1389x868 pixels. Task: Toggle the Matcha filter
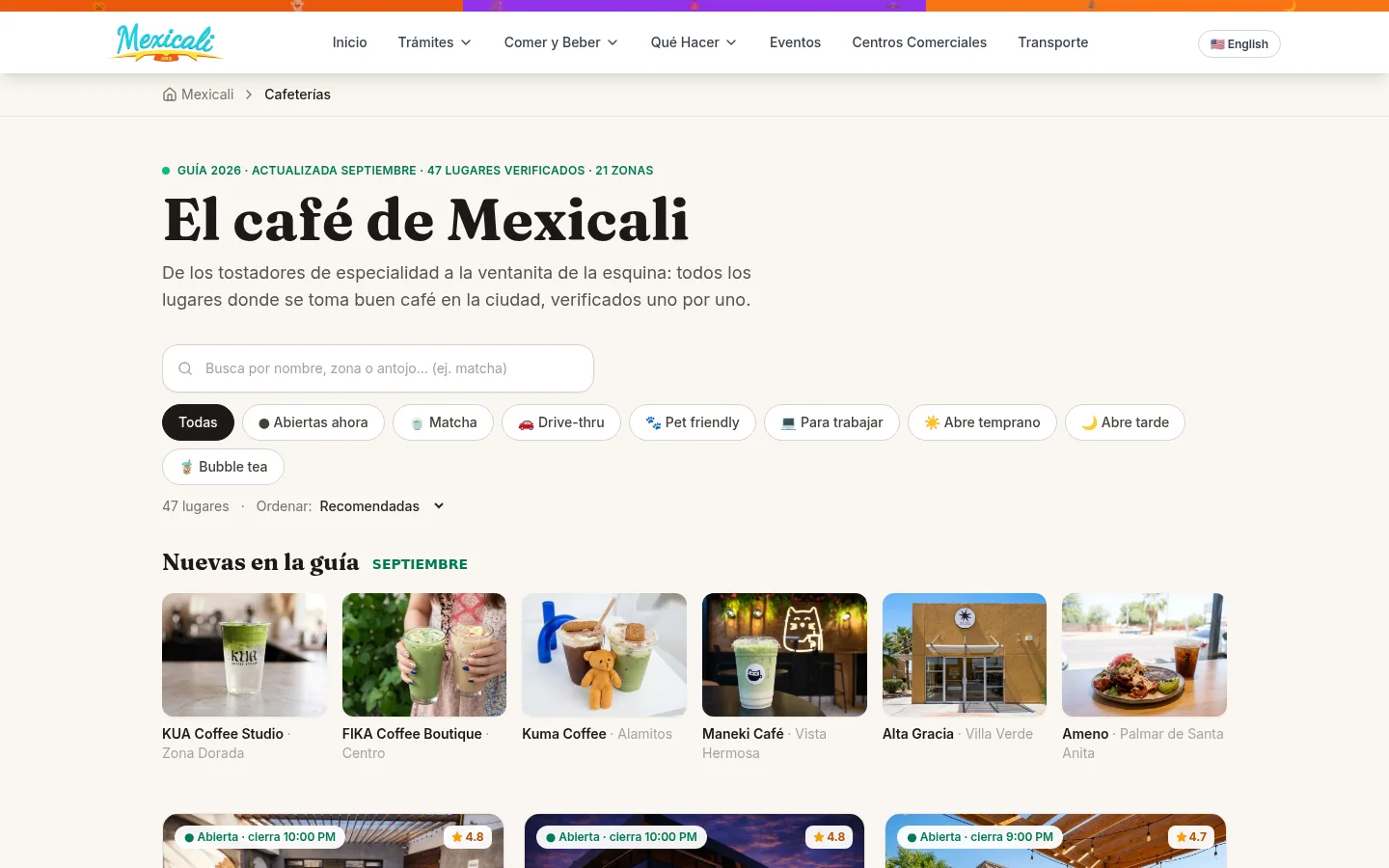coord(443,422)
